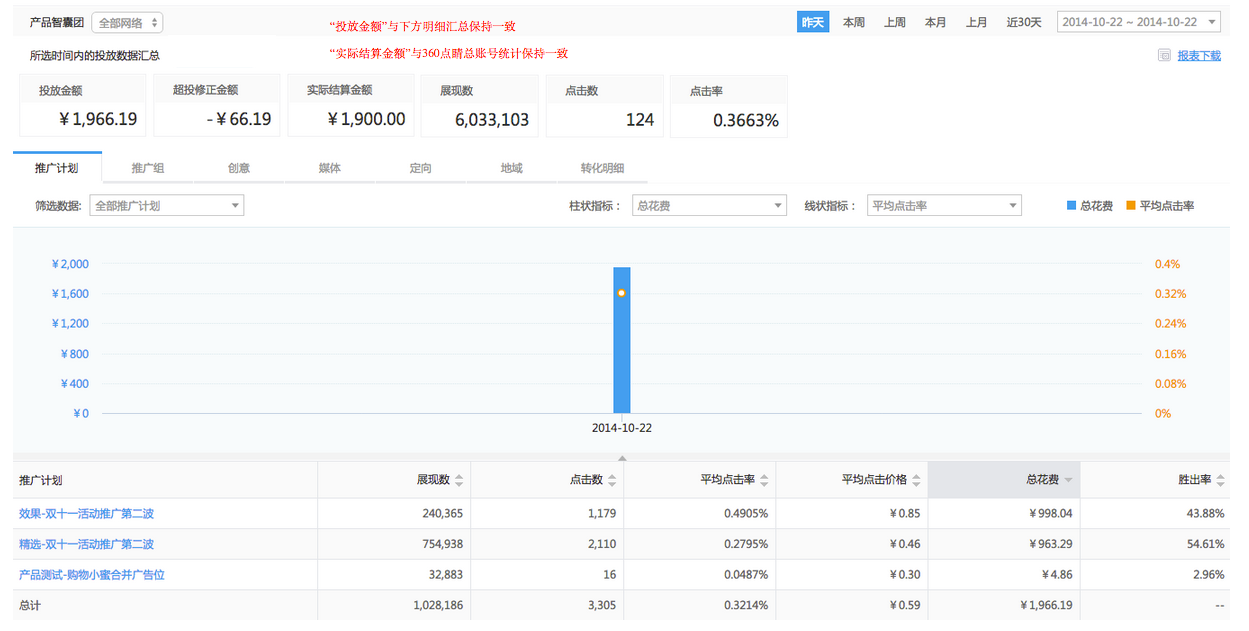1249x631 pixels.
Task: Sort by 平均点击率 column arrows
Action: pyautogui.click(x=764, y=480)
